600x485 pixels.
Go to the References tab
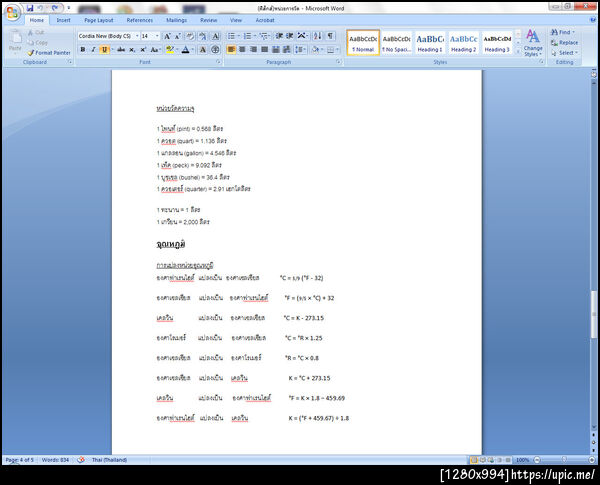139,20
